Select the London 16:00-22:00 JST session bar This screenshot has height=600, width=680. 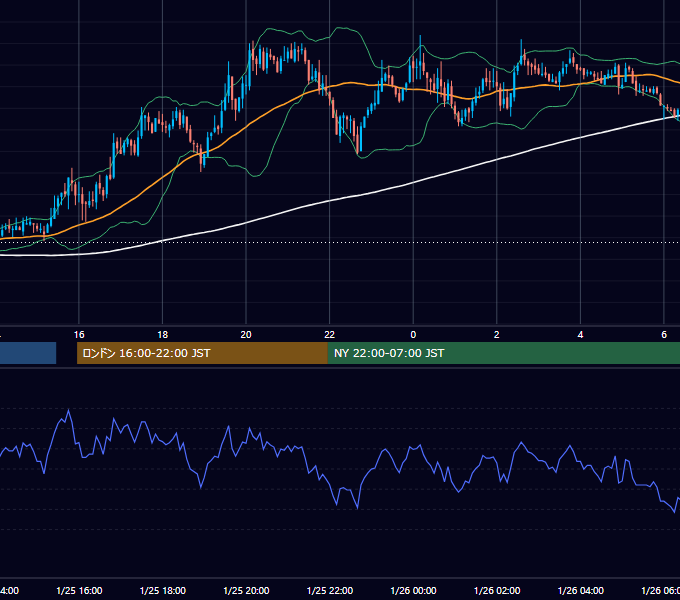click(202, 353)
